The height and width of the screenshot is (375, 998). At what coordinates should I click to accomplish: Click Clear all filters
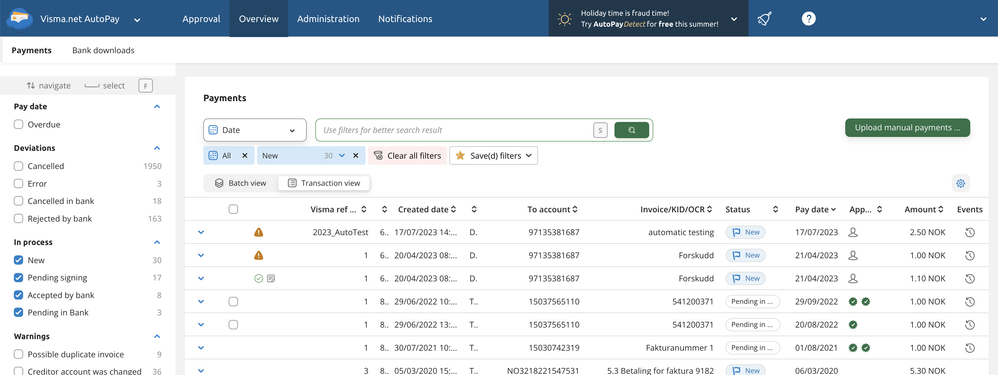(407, 155)
